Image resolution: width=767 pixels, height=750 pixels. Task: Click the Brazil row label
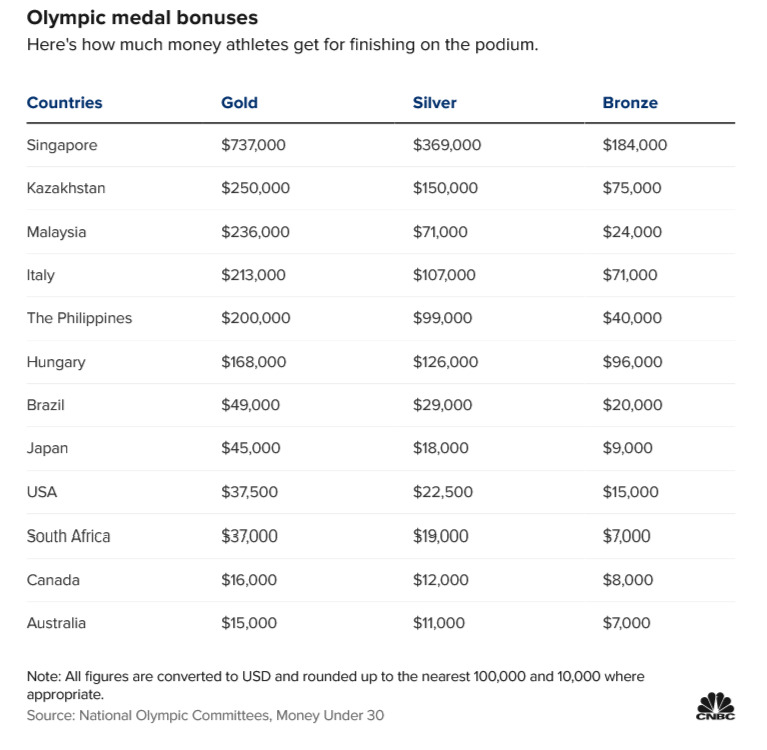pos(47,405)
